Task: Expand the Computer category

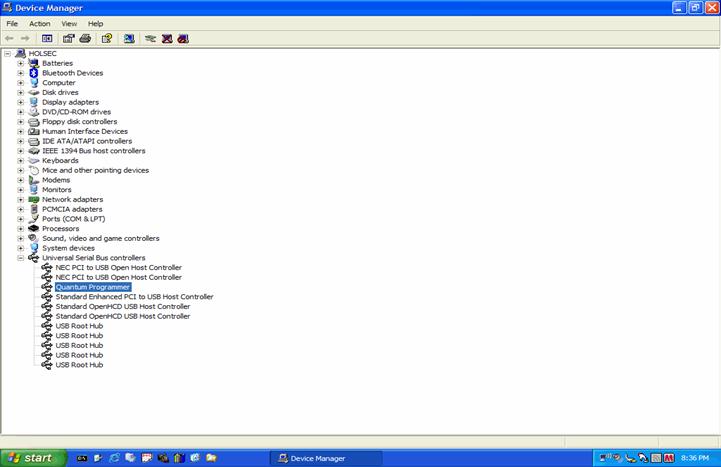Action: tap(20, 83)
